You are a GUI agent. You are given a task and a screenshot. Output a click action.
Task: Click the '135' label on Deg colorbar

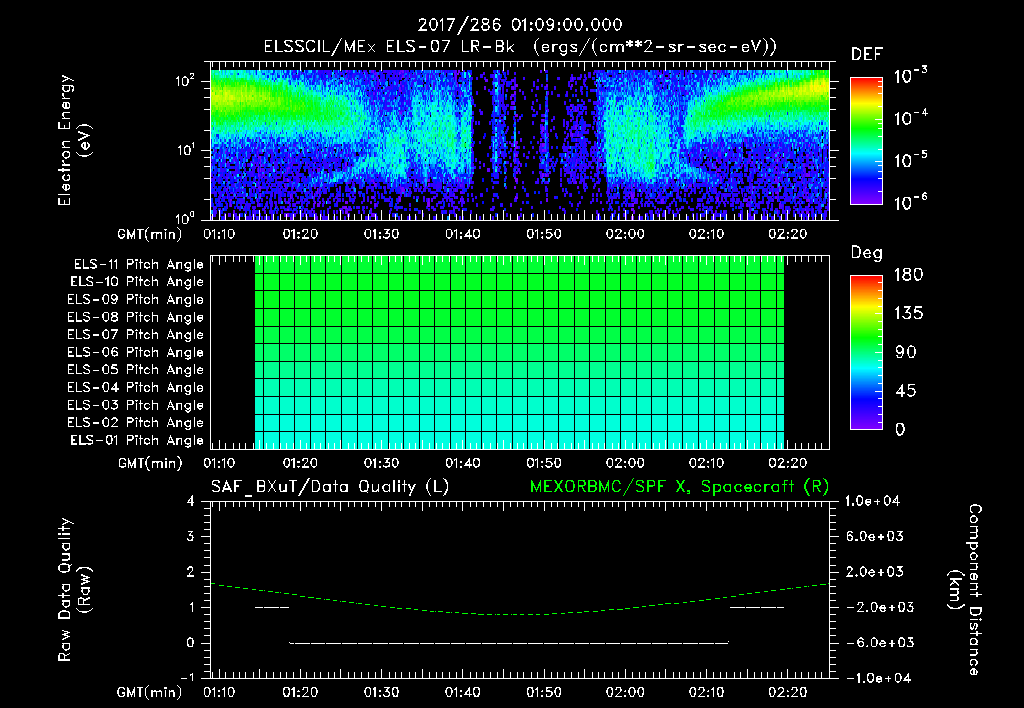tap(909, 314)
